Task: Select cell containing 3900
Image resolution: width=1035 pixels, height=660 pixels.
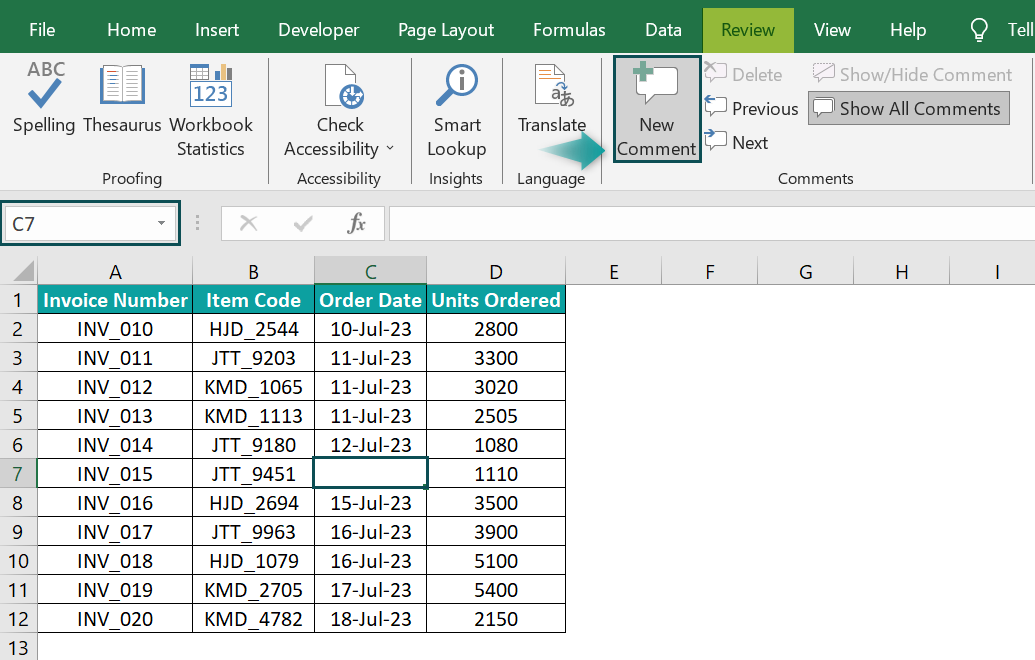Action: 496,532
